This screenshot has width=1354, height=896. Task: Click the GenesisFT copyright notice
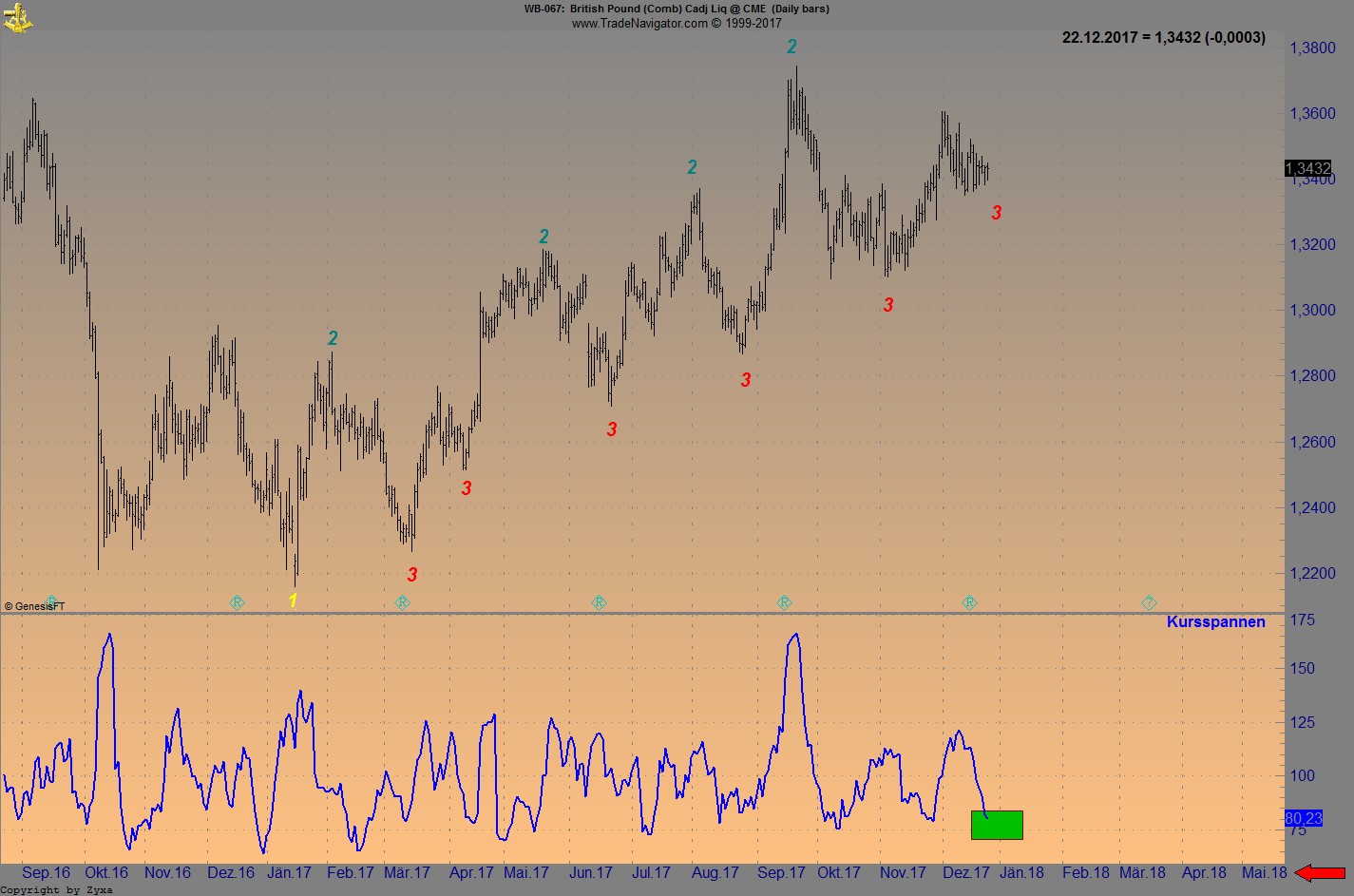[x=34, y=605]
